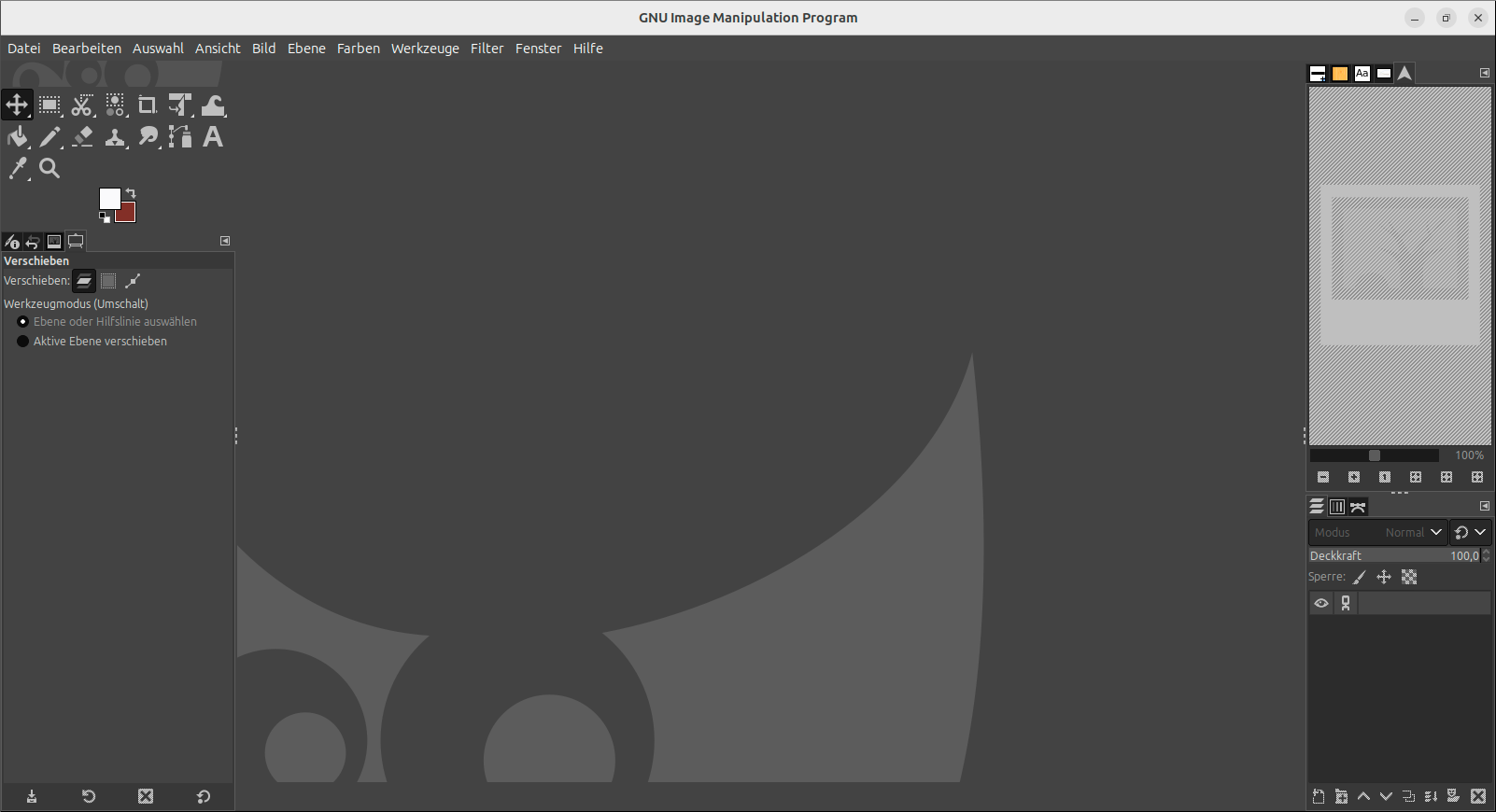Select the Warp Transform tool

(213, 105)
